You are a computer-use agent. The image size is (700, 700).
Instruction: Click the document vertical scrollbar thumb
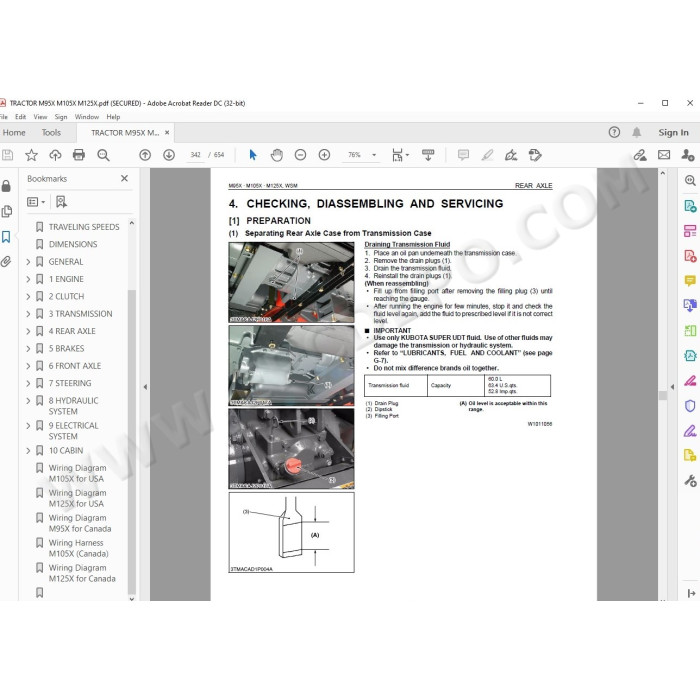[x=662, y=396]
